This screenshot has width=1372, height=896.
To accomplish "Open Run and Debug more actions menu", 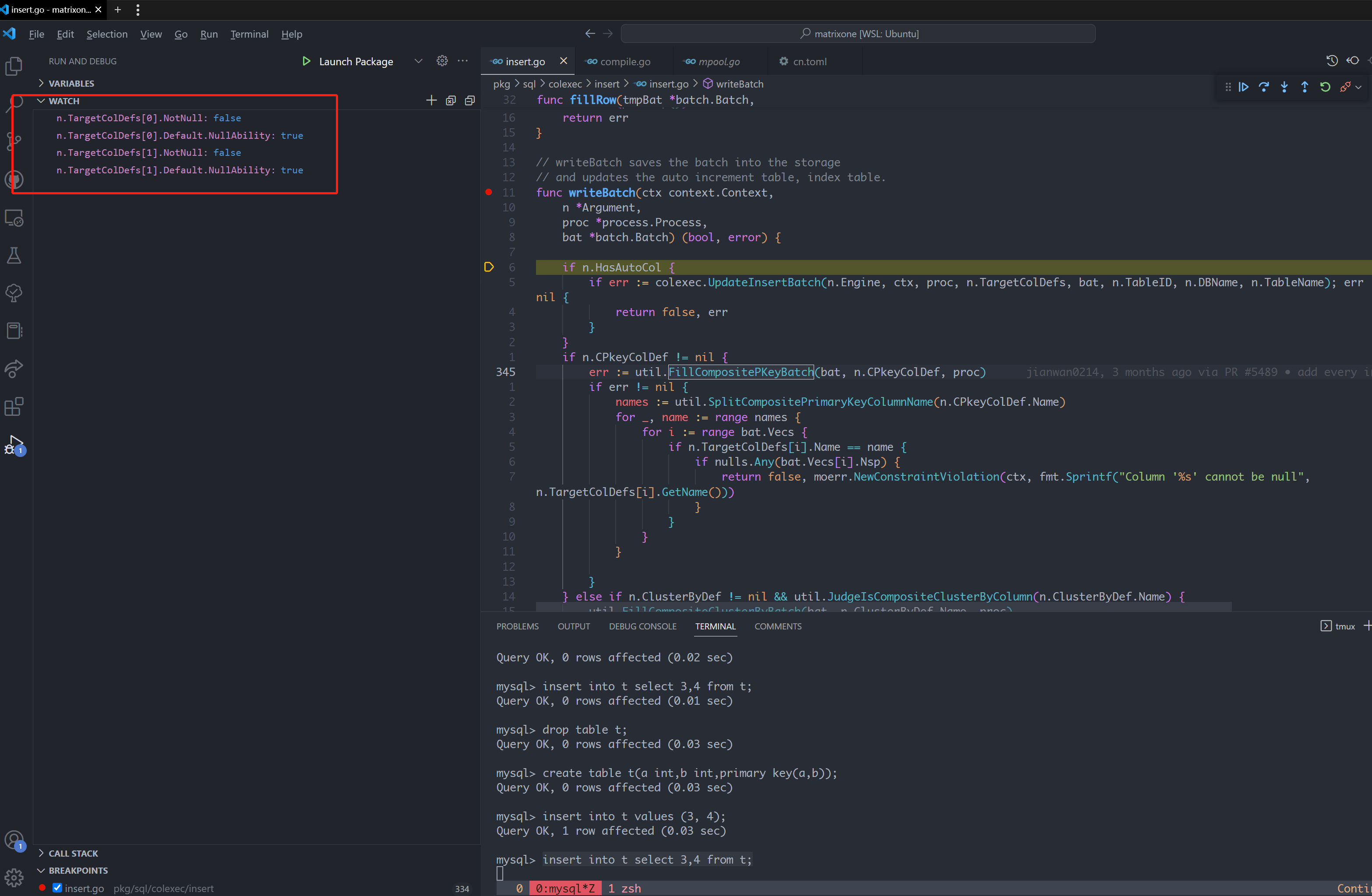I will click(463, 60).
